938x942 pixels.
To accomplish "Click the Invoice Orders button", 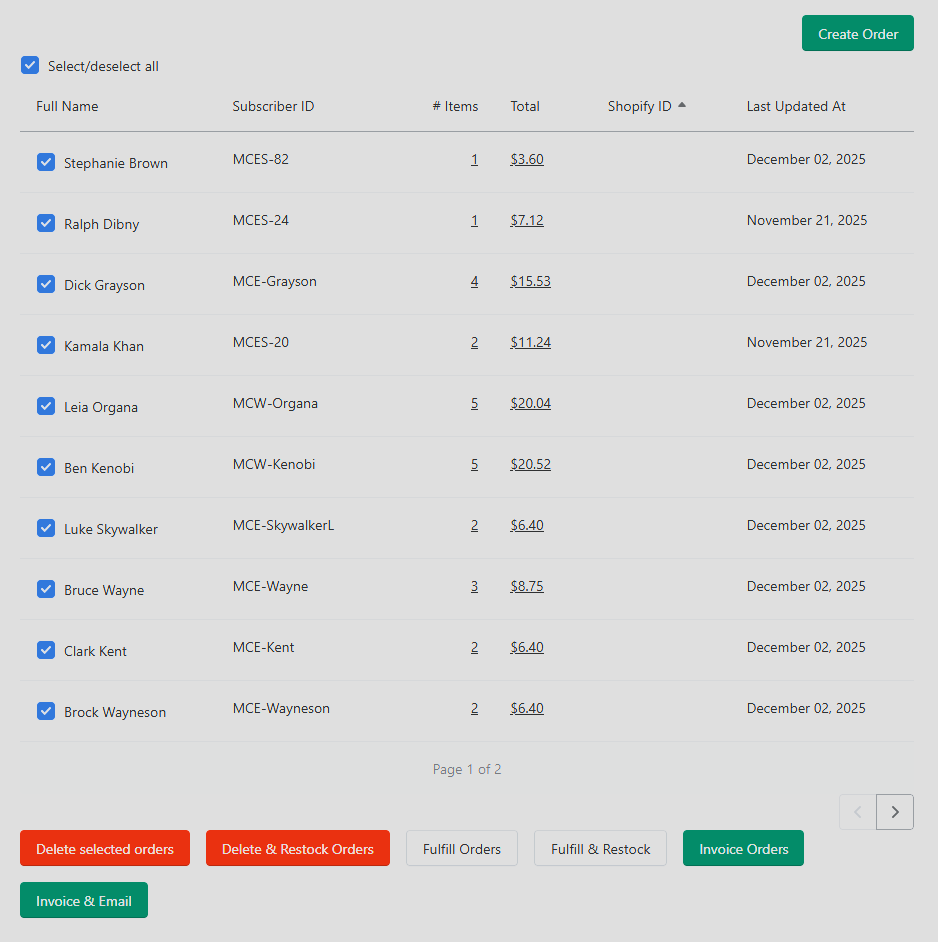I will pos(743,848).
